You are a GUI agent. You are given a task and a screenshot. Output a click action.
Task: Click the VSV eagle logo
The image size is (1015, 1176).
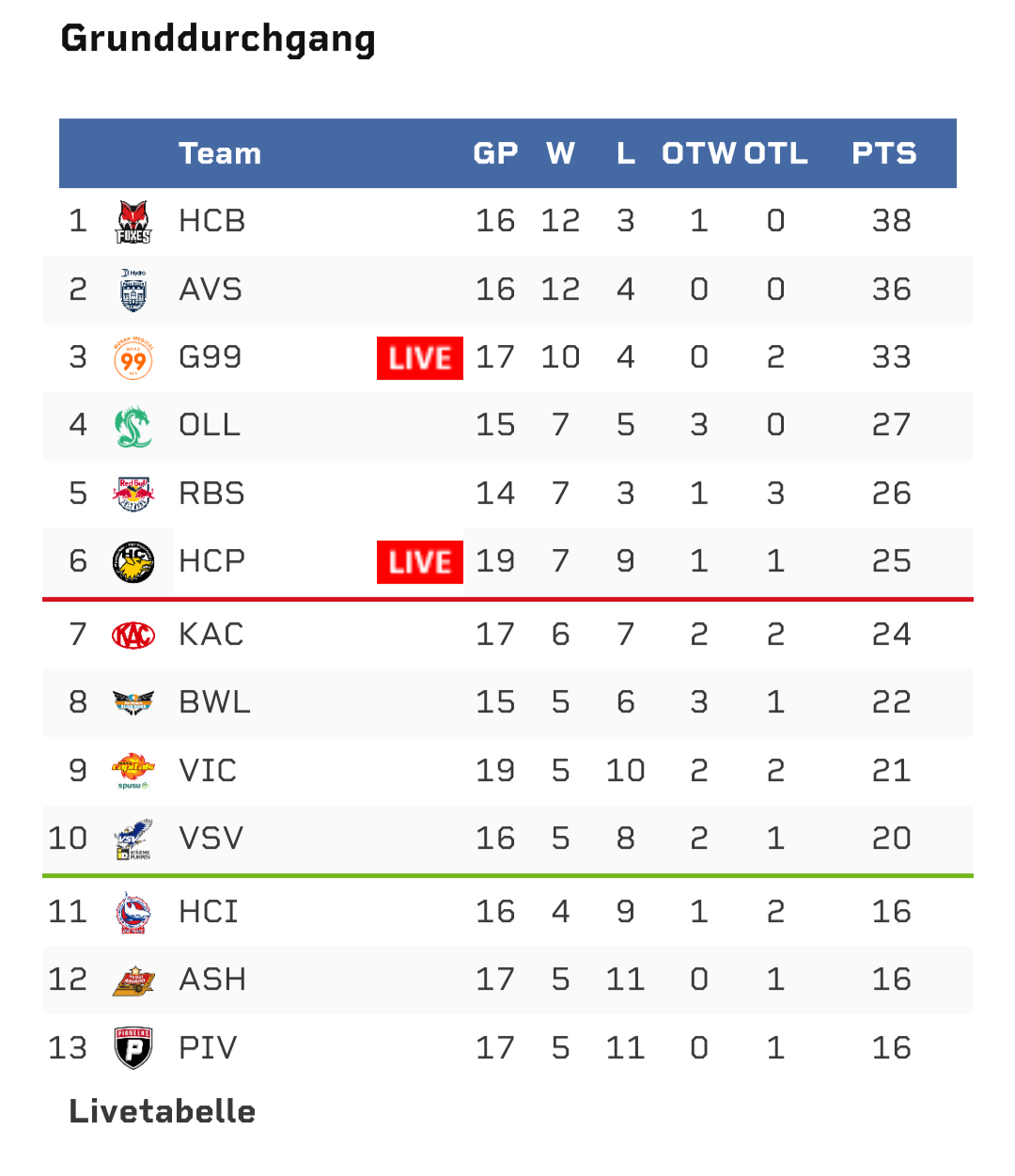133,839
